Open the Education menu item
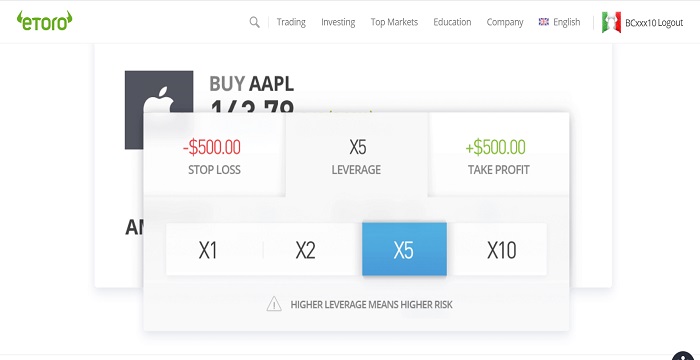The width and height of the screenshot is (700, 360). pyautogui.click(x=452, y=22)
